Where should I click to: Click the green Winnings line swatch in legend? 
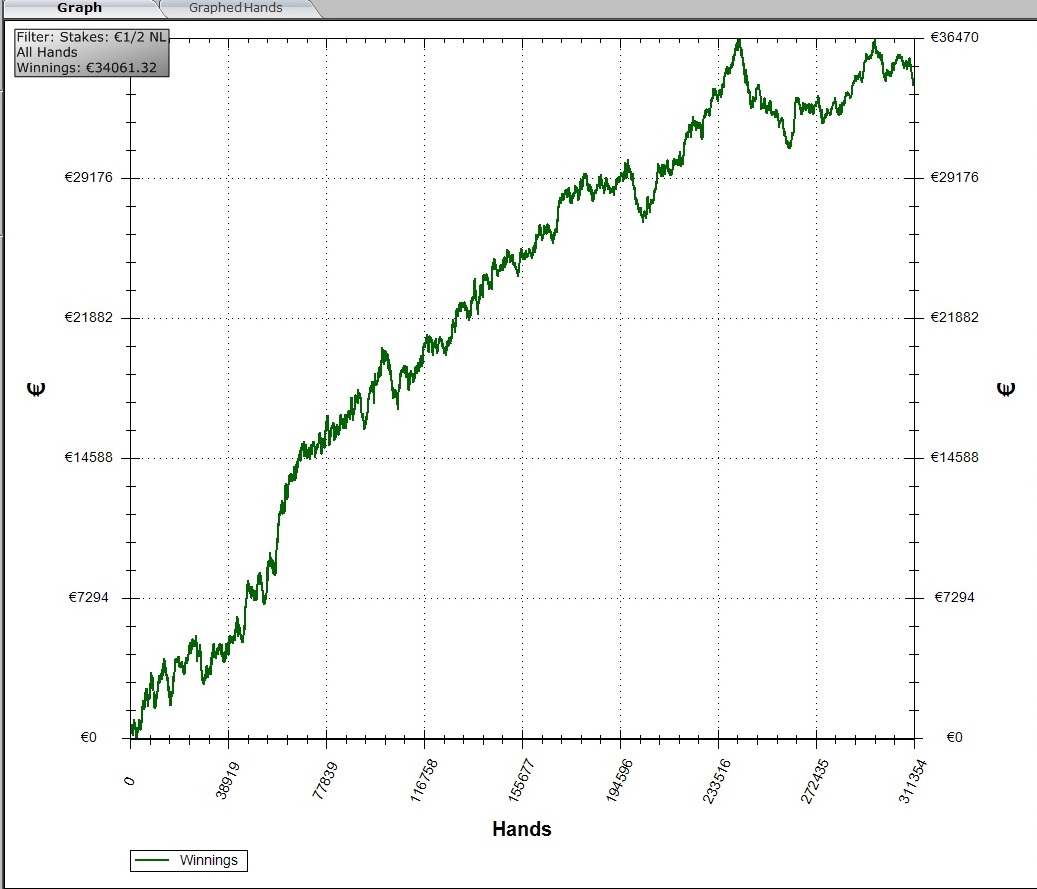[152, 860]
